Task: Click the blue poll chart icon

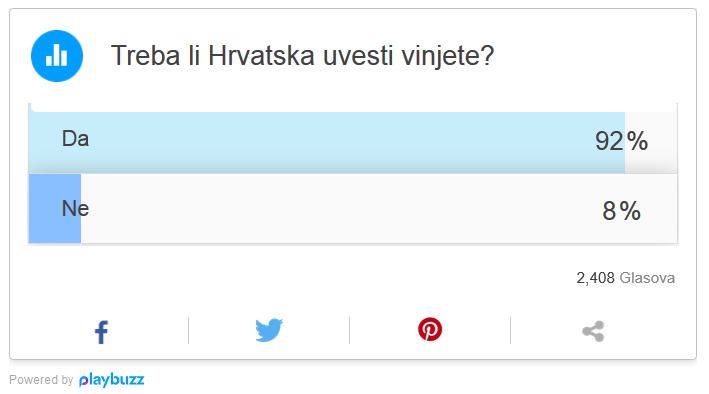Action: [x=57, y=56]
